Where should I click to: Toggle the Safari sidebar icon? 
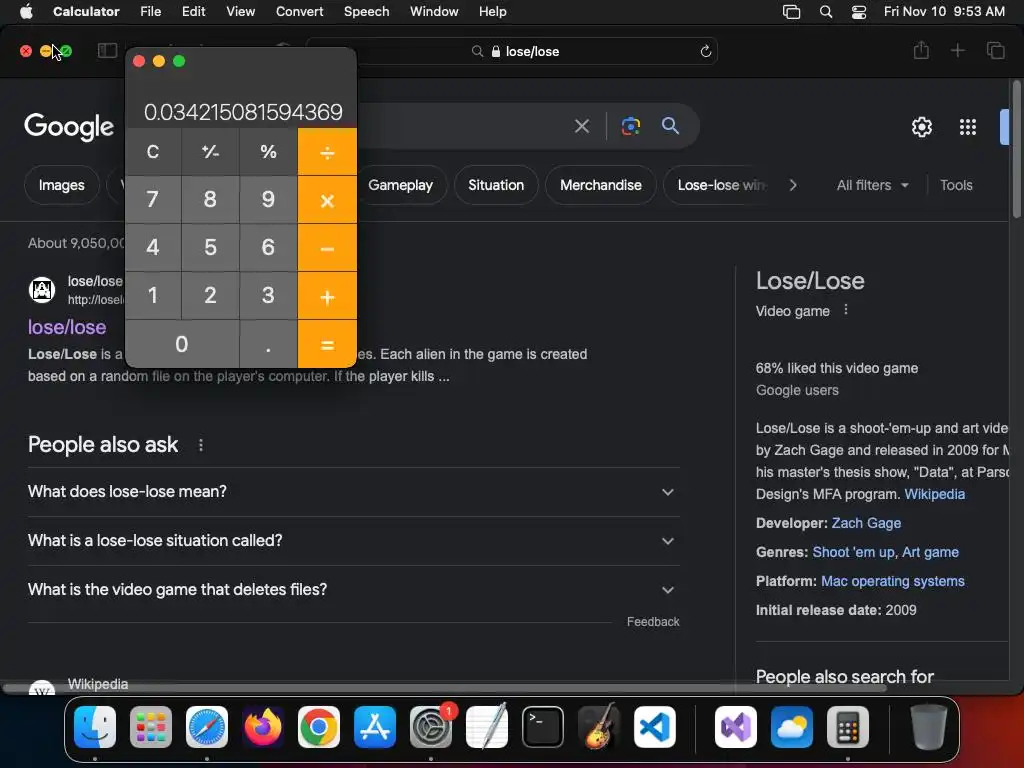[107, 51]
